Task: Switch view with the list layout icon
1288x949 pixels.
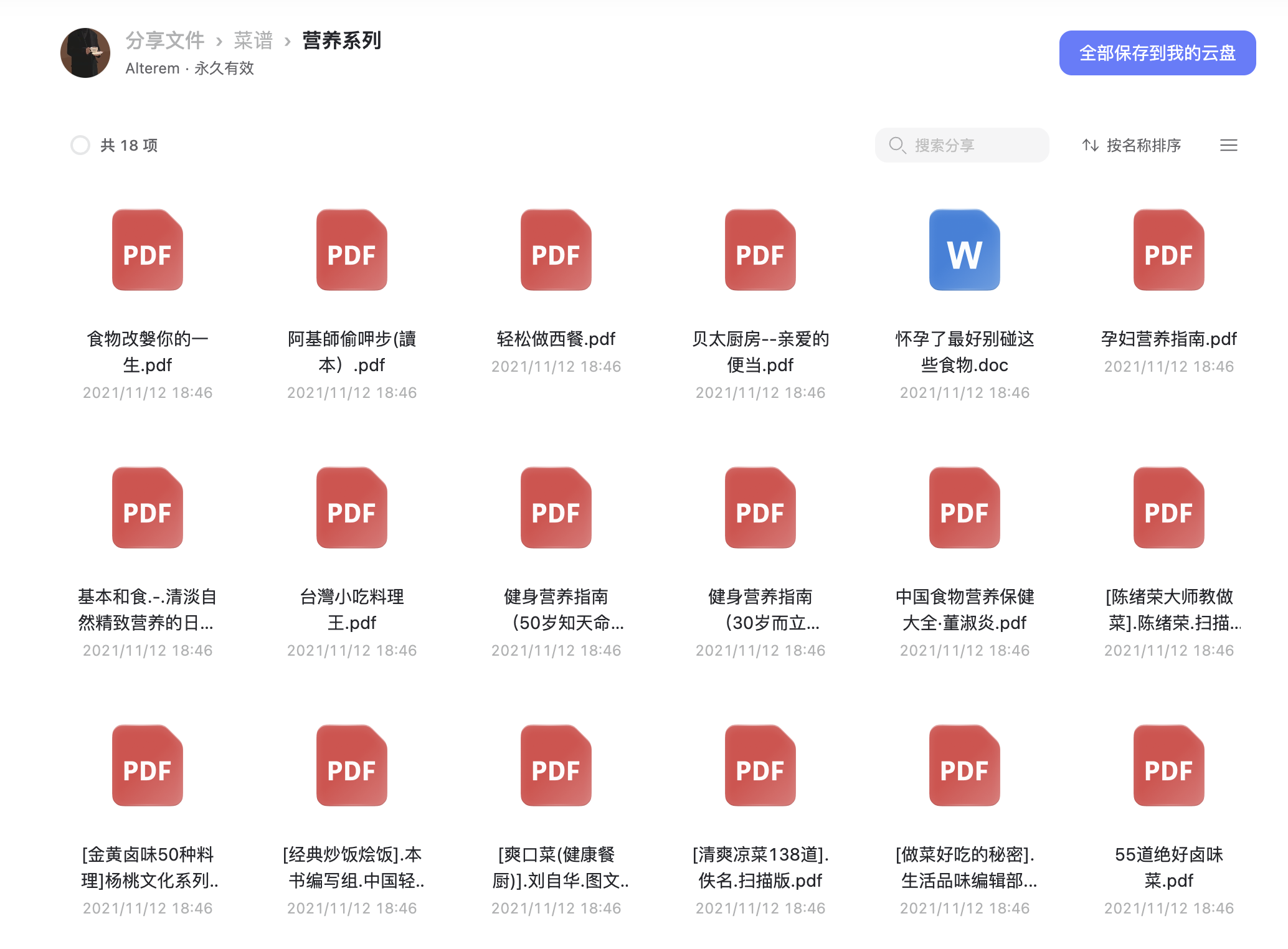Action: (1228, 145)
